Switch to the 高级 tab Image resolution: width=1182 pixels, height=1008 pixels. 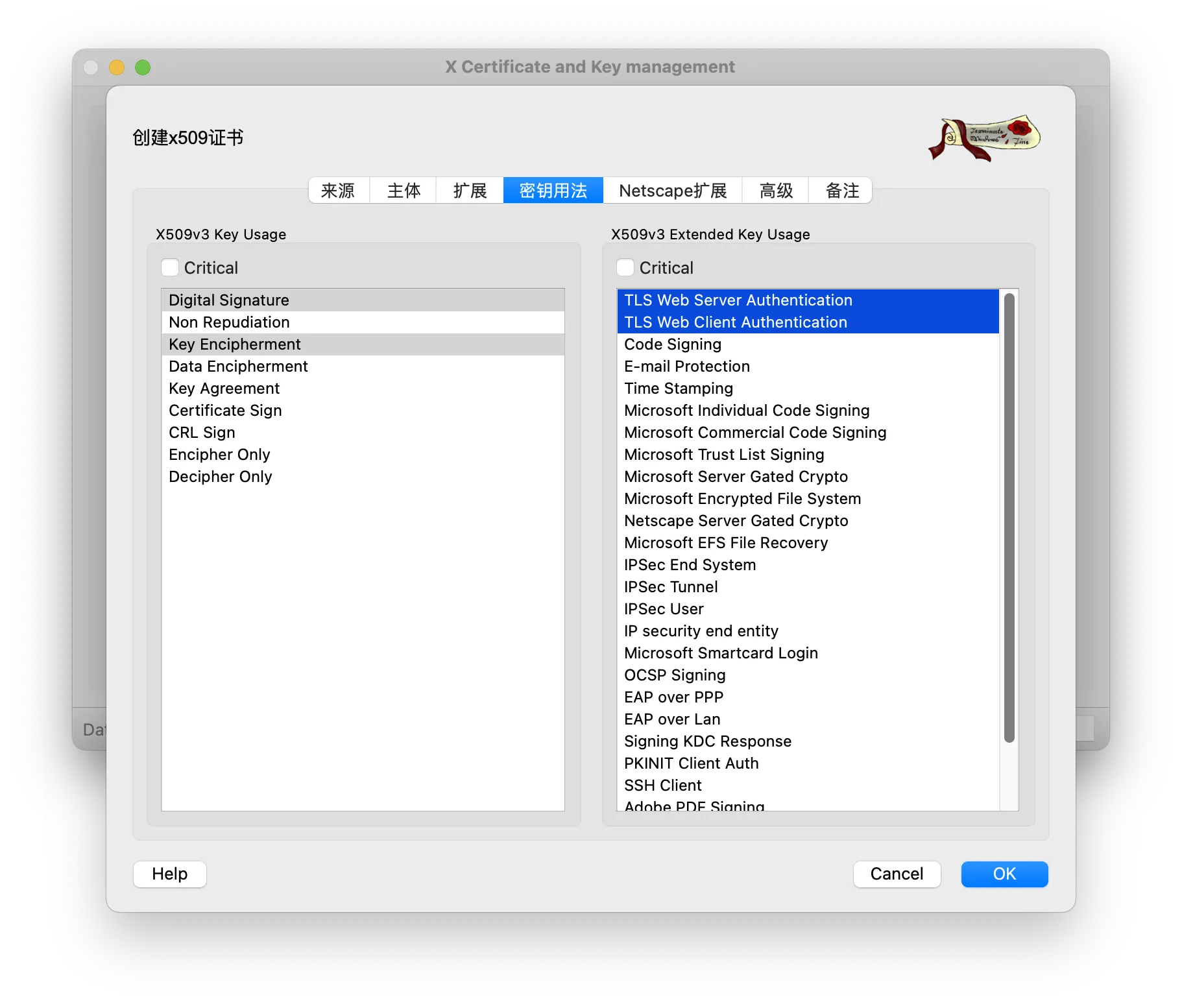point(776,191)
